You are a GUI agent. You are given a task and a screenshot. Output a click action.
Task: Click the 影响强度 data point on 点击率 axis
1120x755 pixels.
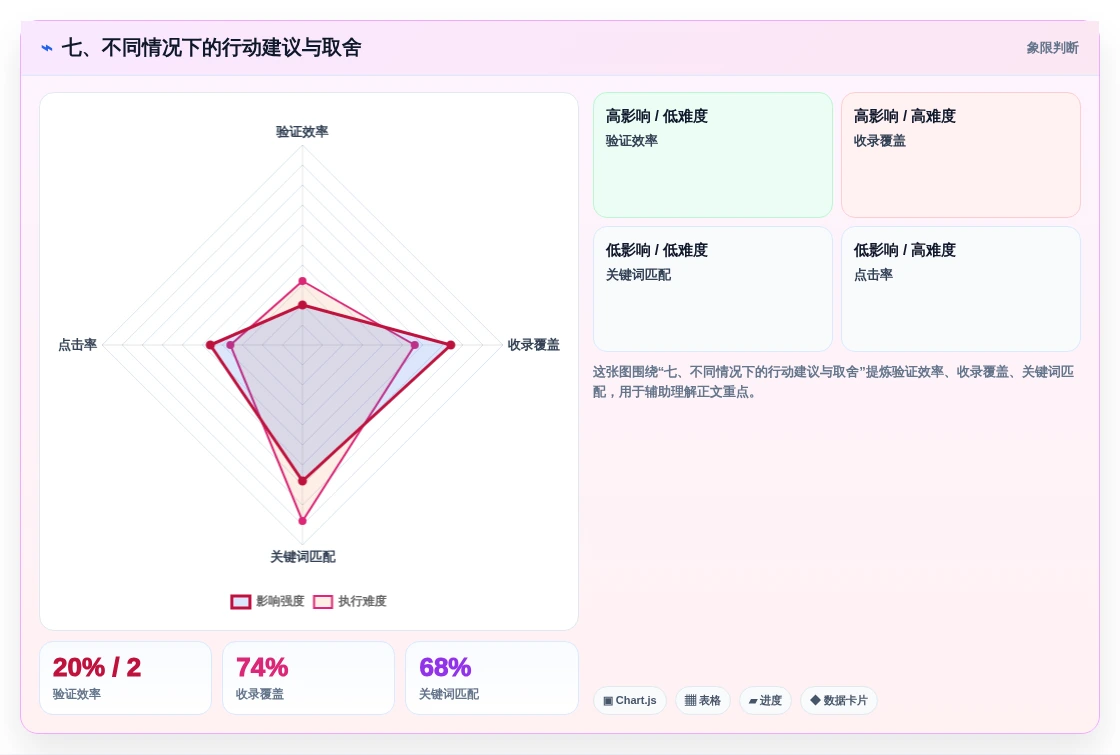click(x=210, y=345)
